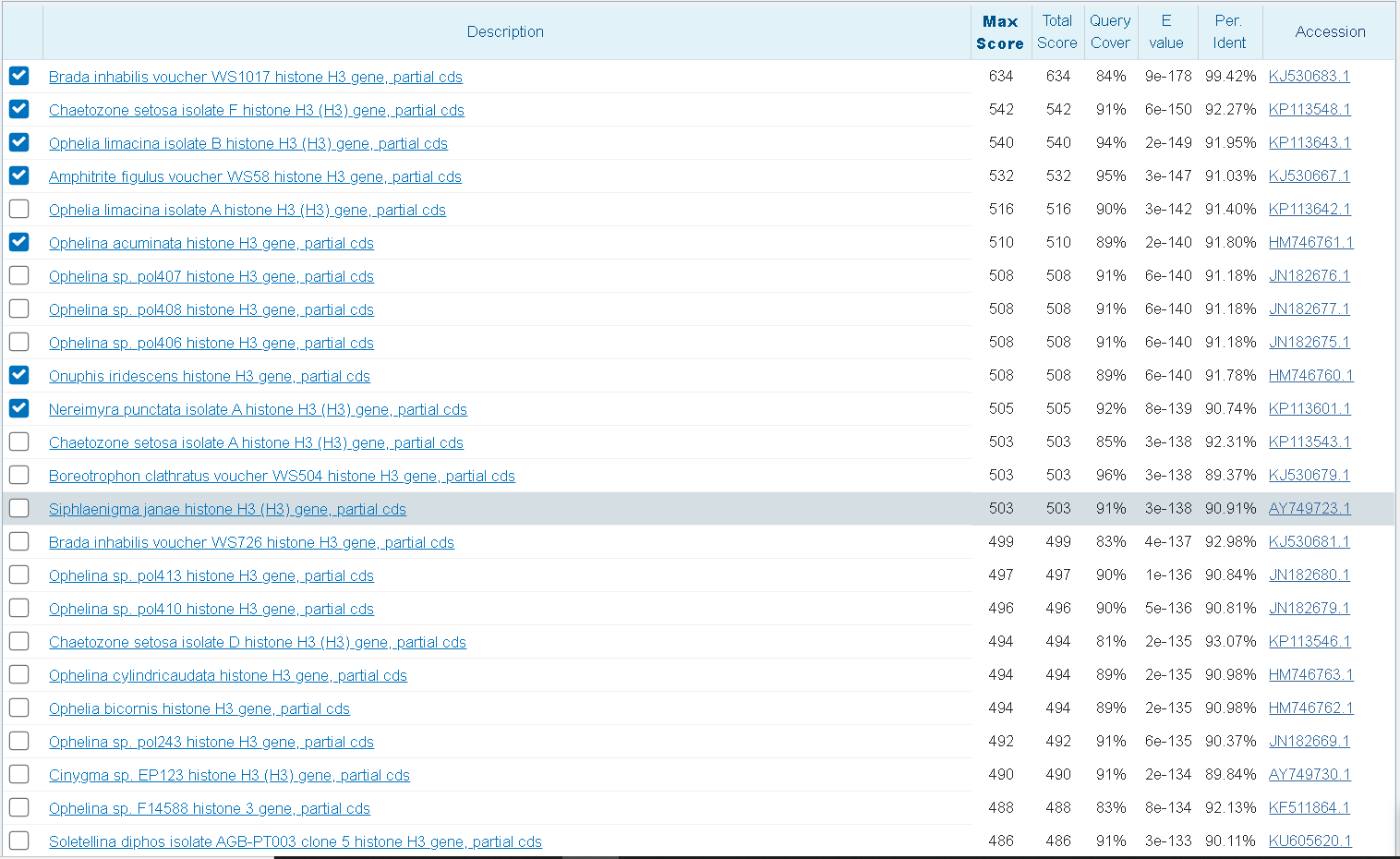Open accession JN182676.1

point(1309,275)
